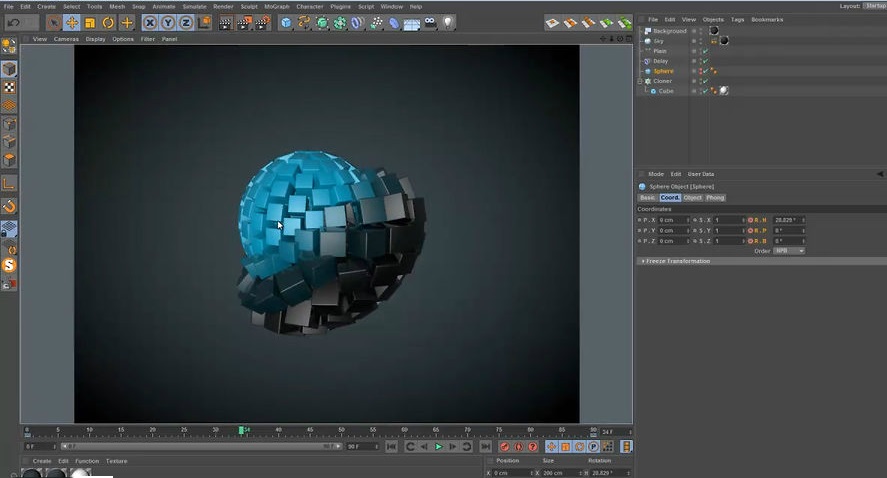The width and height of the screenshot is (887, 478).
Task: Switch to the Object tab in Attributes
Action: tap(693, 197)
